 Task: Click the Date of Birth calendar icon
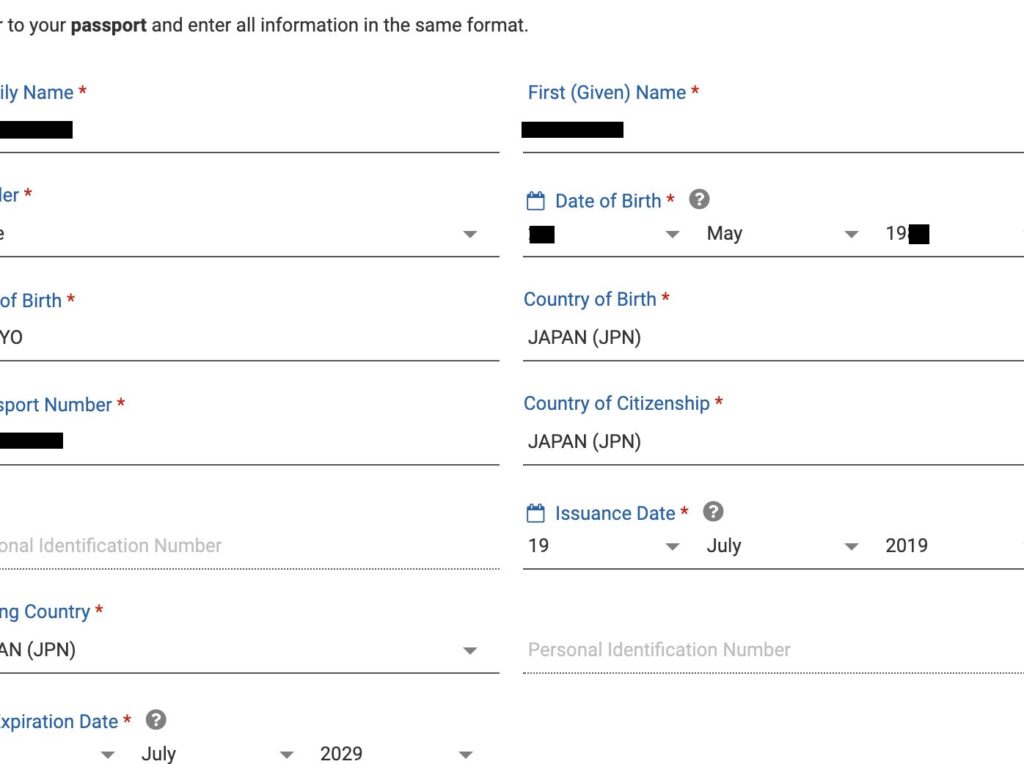coord(536,200)
